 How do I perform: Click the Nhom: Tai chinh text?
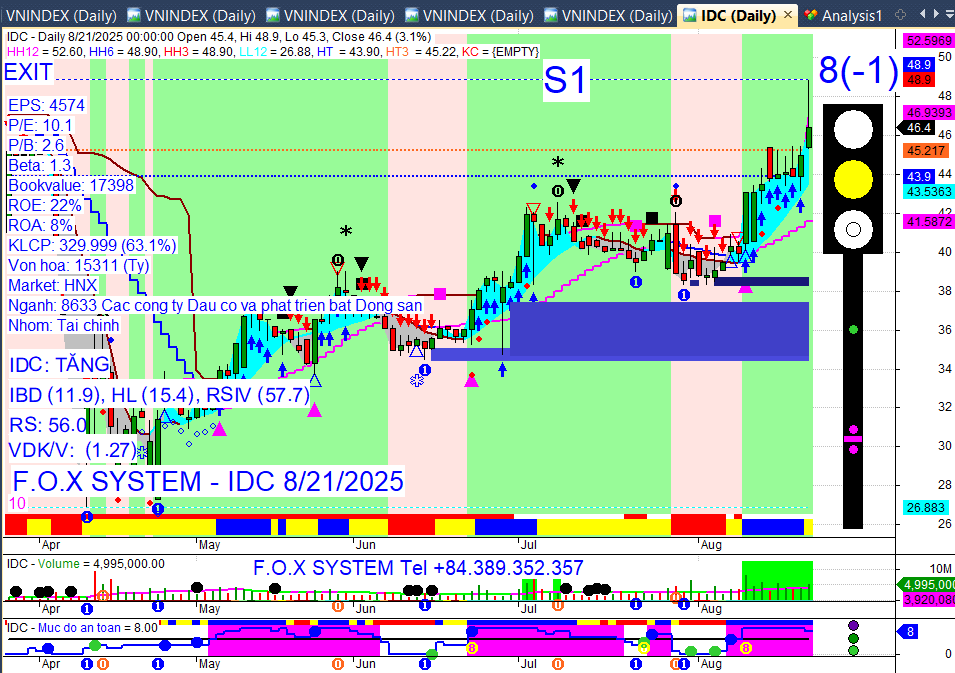(x=63, y=325)
